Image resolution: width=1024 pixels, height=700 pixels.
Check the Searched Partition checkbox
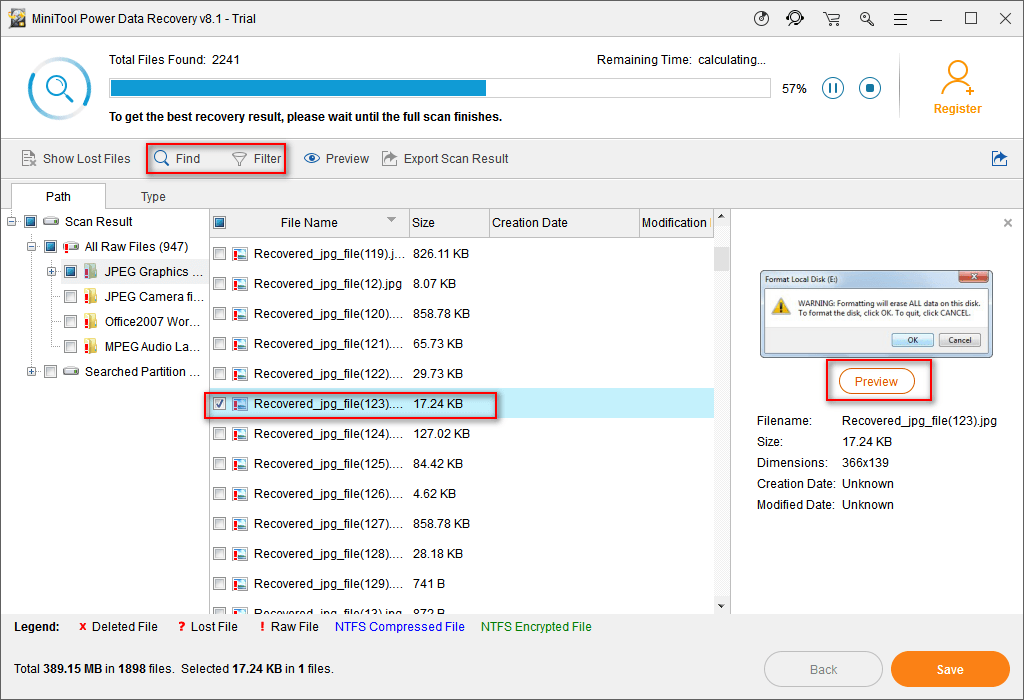point(50,372)
